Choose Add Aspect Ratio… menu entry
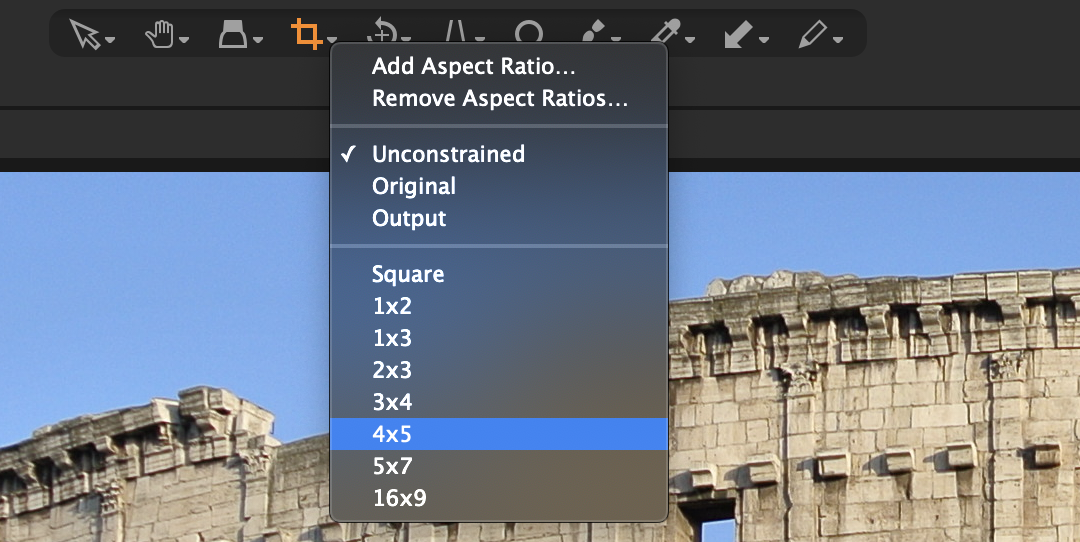1080x542 pixels. (473, 67)
